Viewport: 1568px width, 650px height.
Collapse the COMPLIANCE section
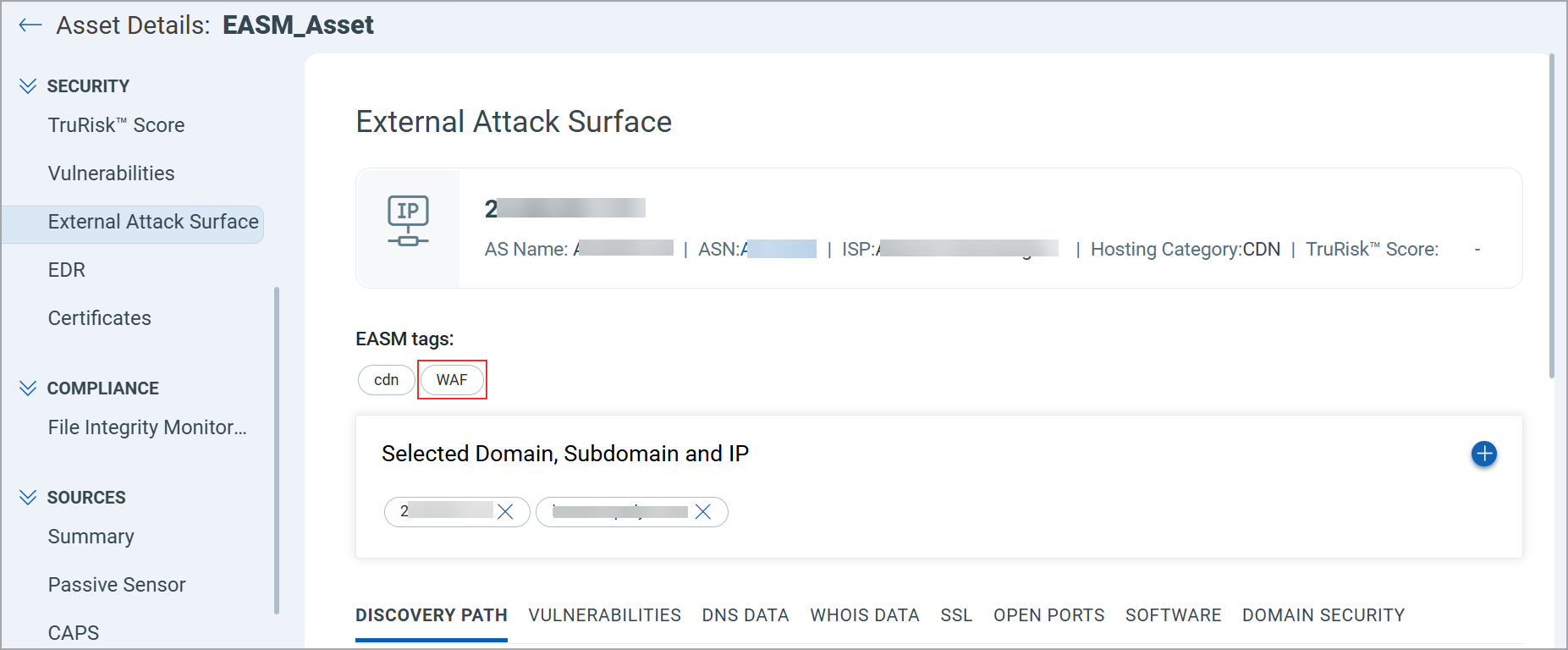tap(28, 388)
